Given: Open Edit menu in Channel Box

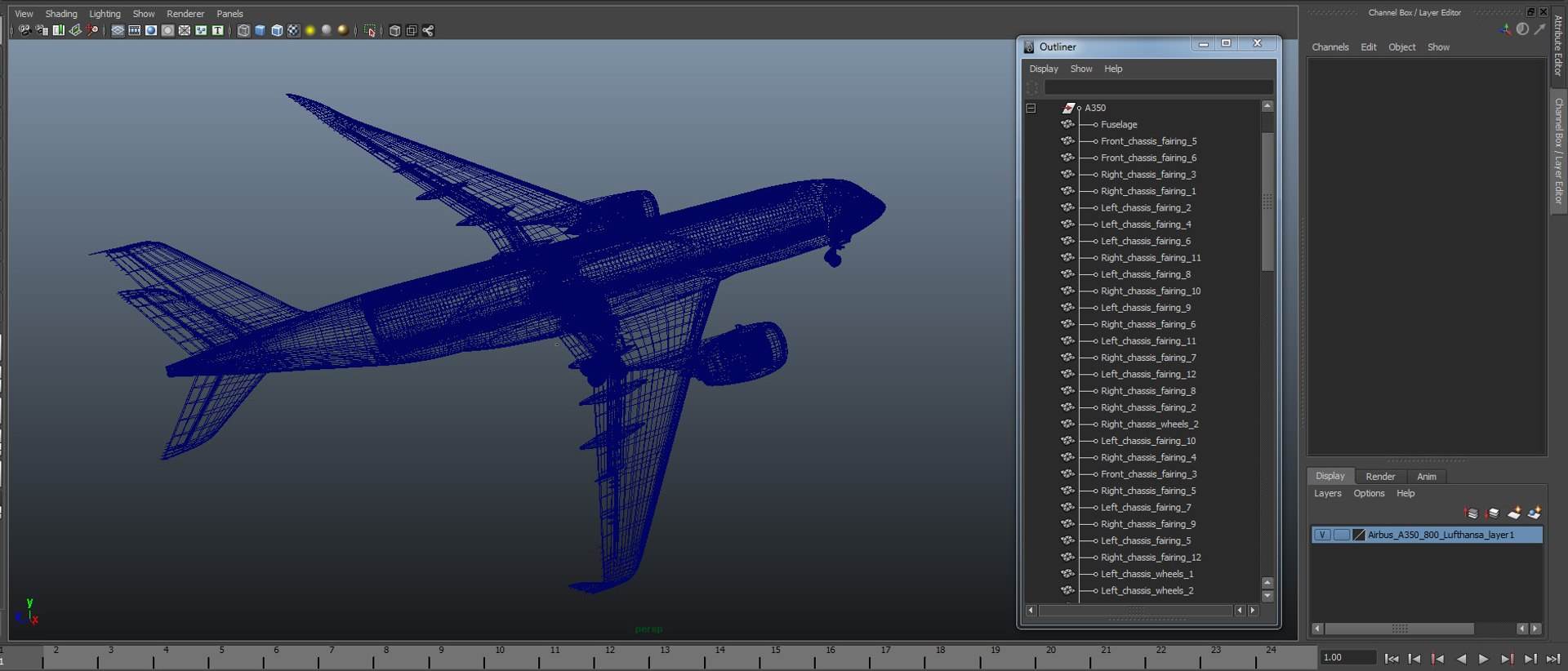Looking at the screenshot, I should point(1369,47).
